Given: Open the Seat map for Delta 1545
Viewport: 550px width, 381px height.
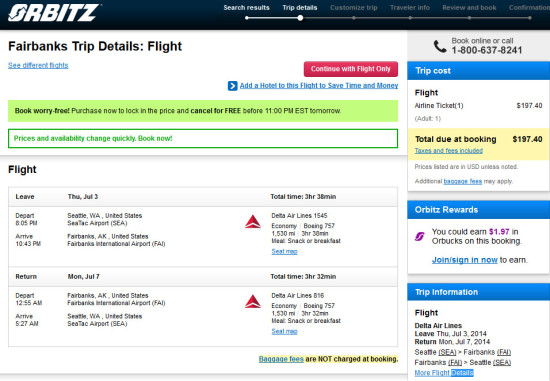Looking at the screenshot, I should pyautogui.click(x=284, y=252).
